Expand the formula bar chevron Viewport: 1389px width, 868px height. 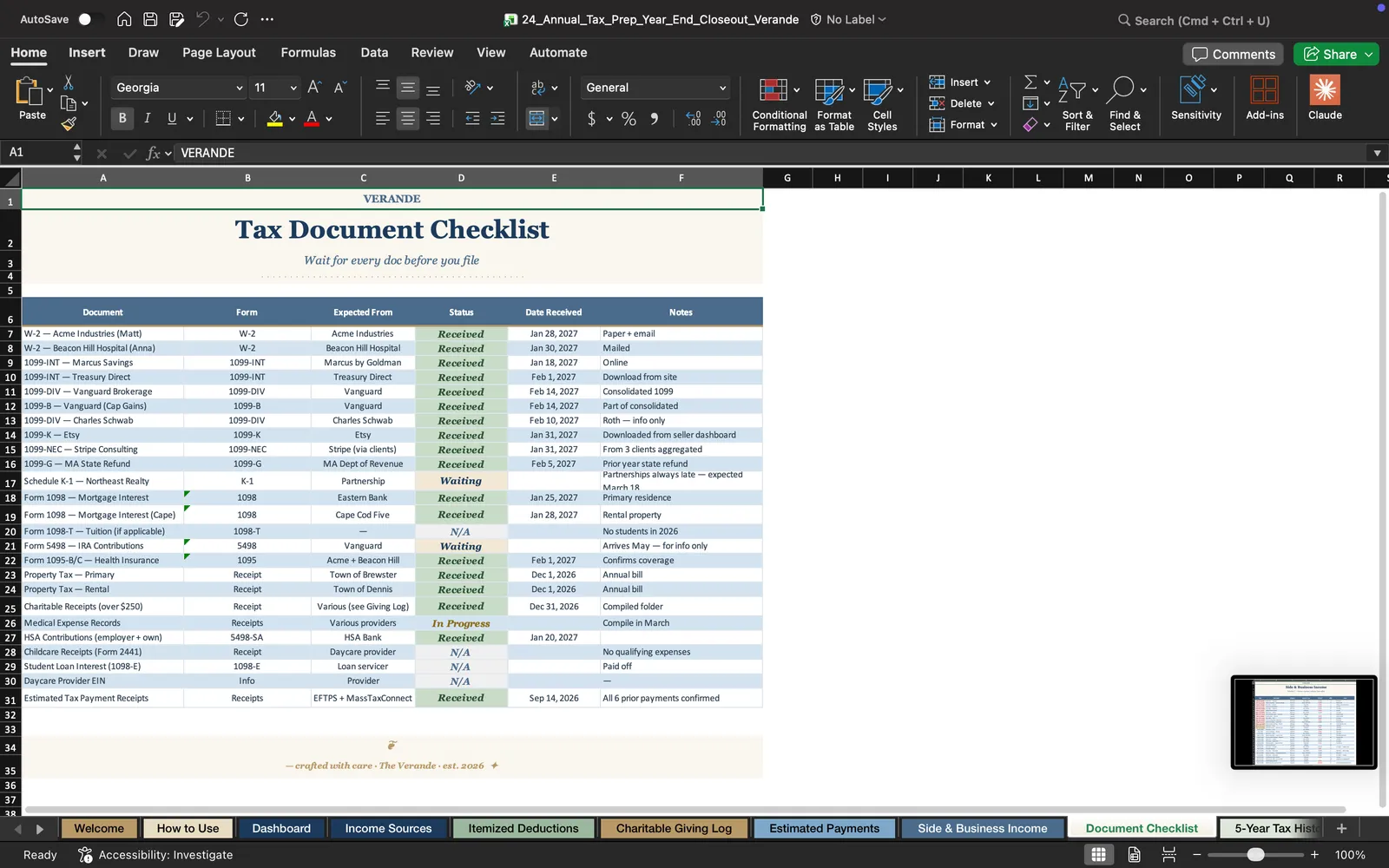(x=1377, y=153)
